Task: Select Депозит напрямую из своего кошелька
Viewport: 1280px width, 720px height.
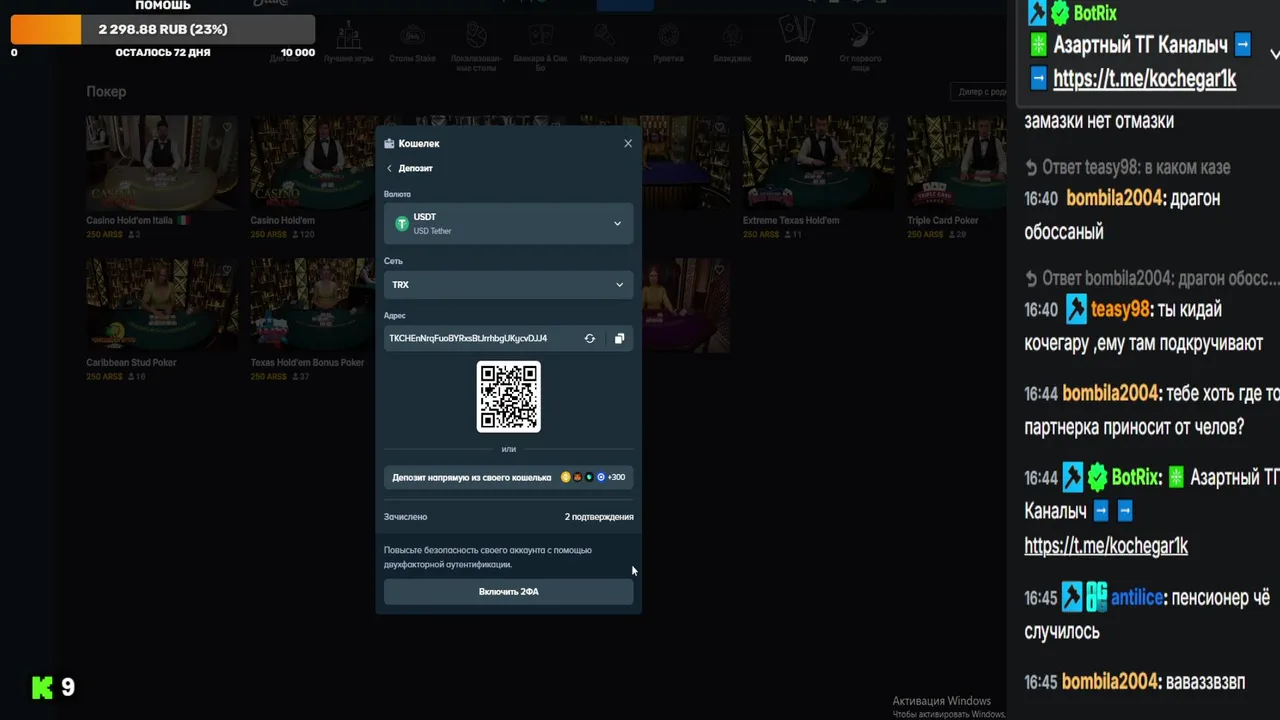Action: 508,477
